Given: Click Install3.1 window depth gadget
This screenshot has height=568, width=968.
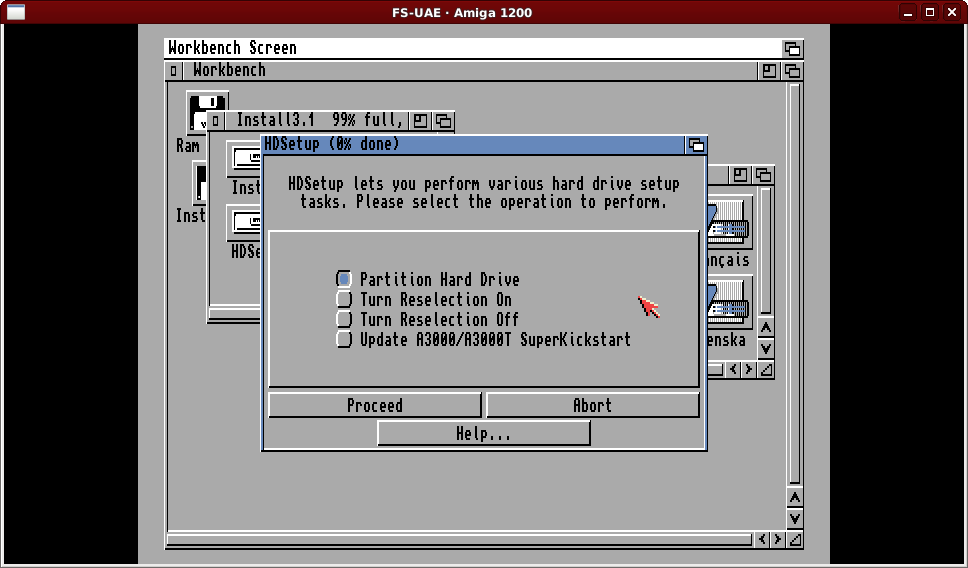Looking at the screenshot, I should (x=443, y=120).
